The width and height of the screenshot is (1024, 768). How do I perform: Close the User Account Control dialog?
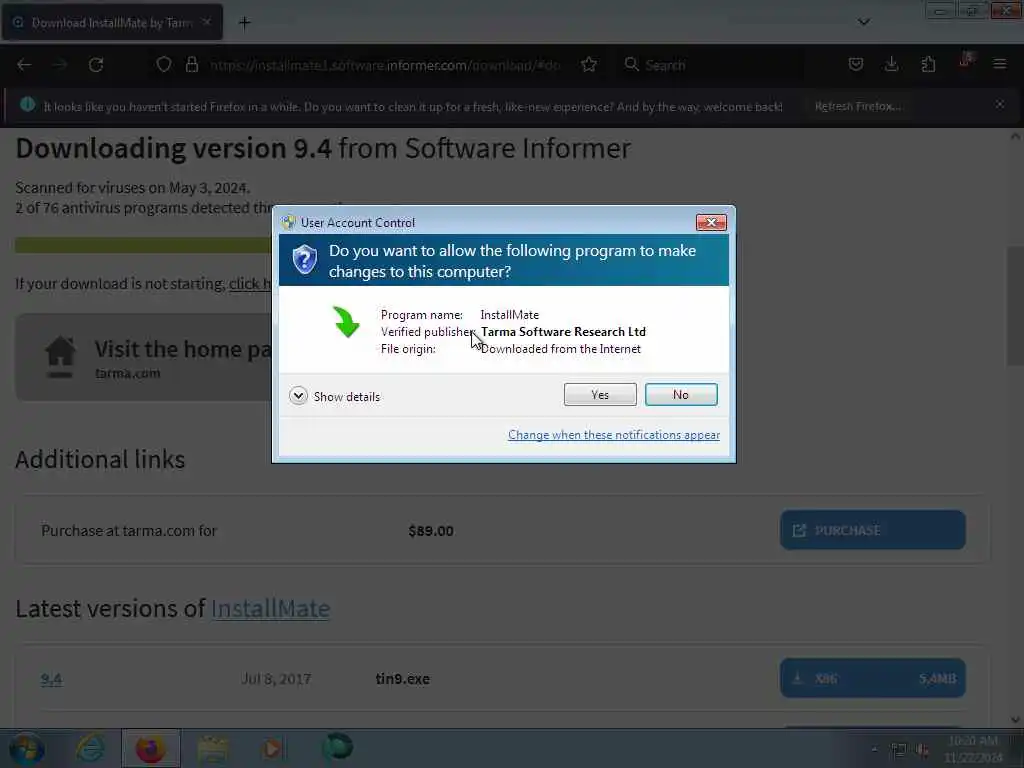coord(711,223)
